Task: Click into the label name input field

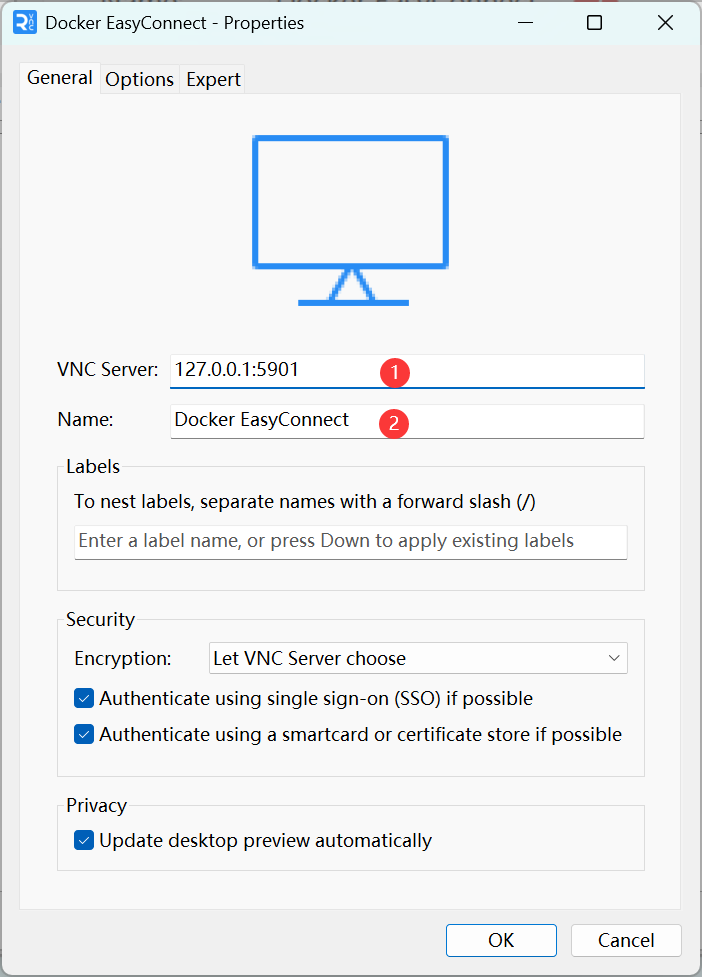Action: pos(351,542)
